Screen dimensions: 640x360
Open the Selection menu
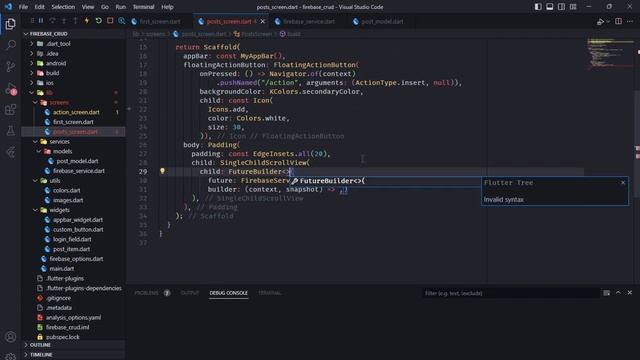[x=63, y=7]
